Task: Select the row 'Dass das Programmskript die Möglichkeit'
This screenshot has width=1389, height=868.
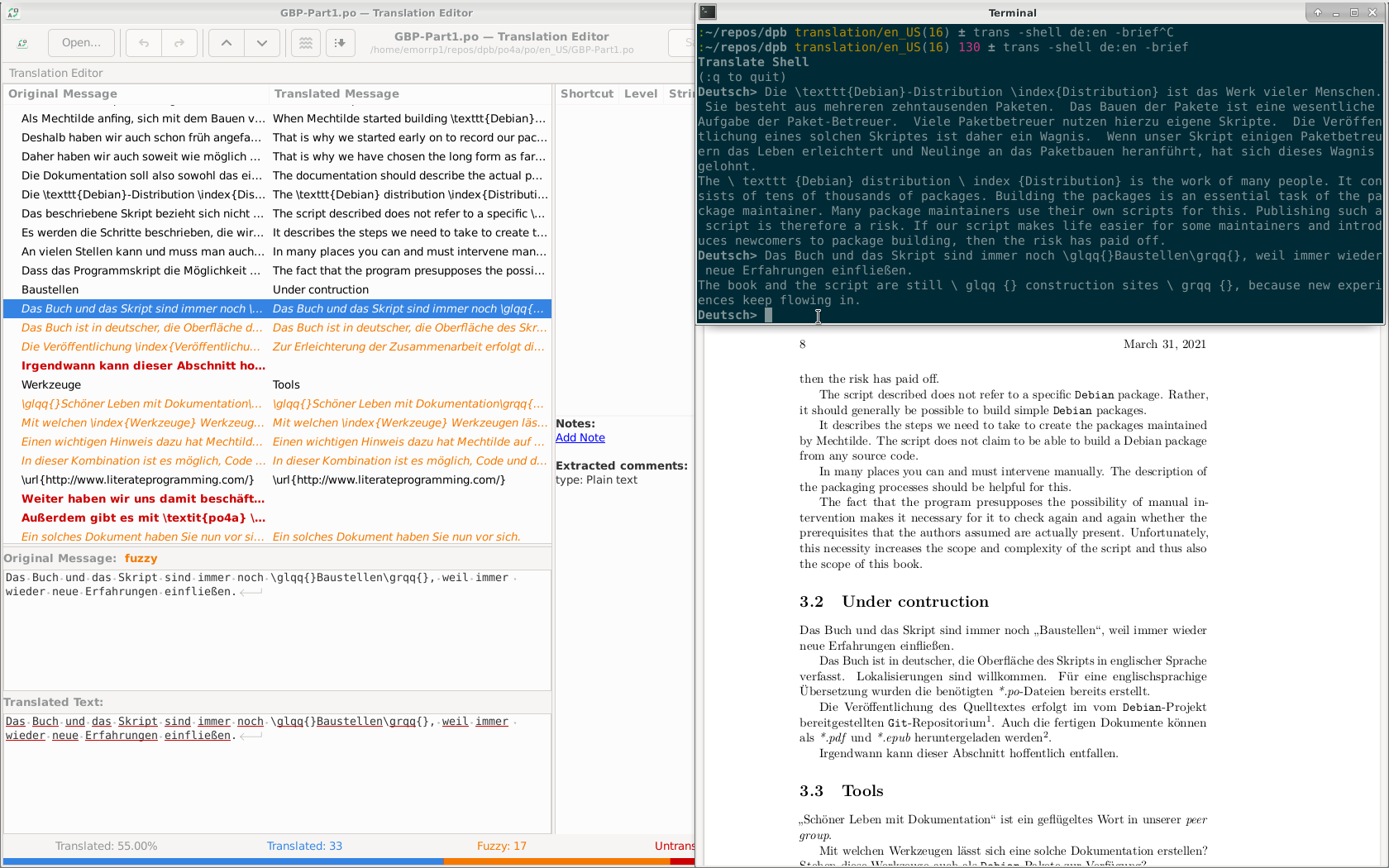Action: pos(277,270)
